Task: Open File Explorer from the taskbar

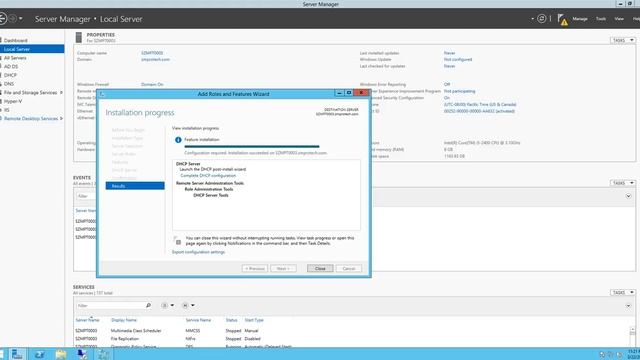Action: pos(61,354)
